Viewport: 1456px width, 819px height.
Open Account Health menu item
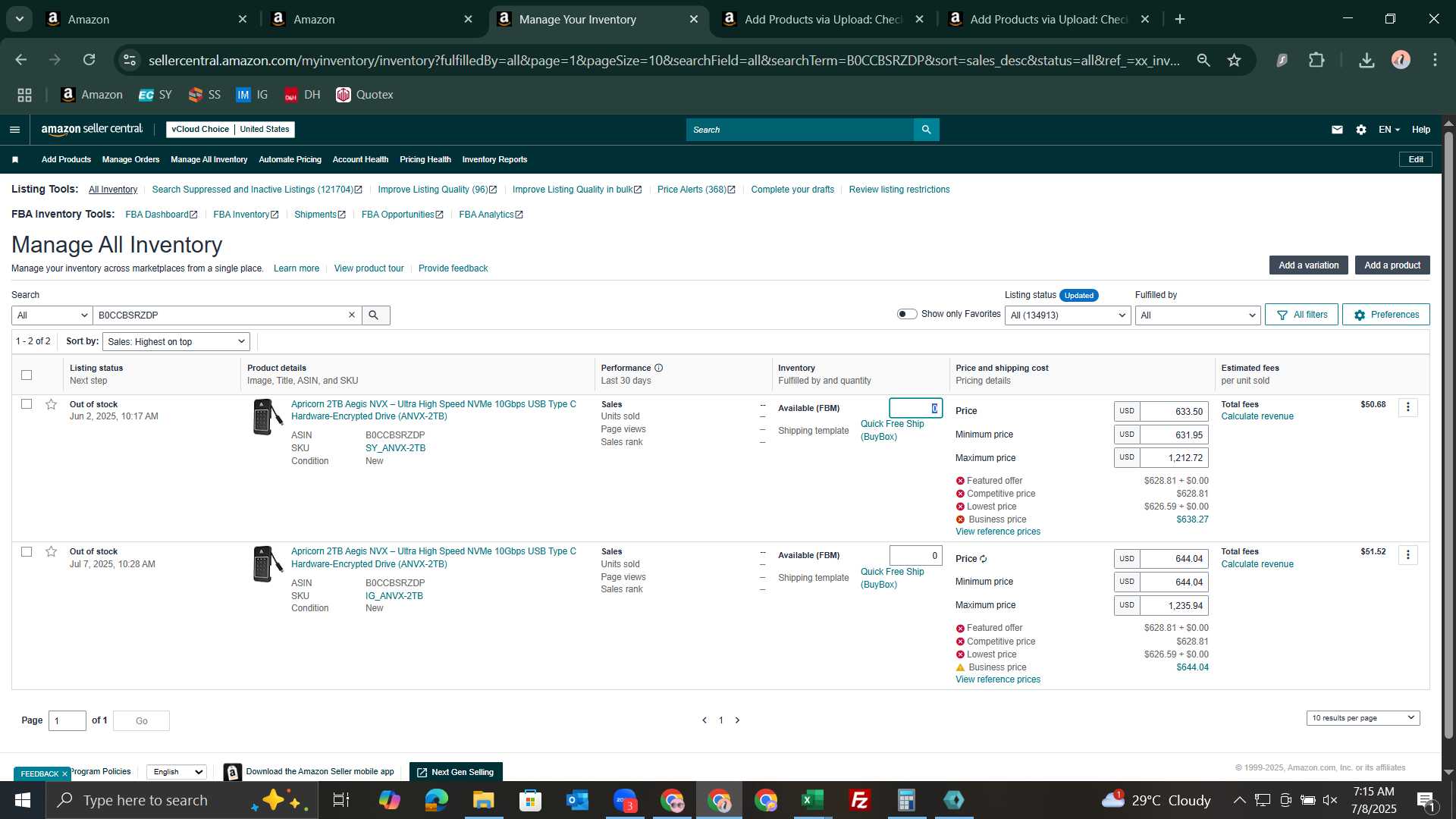click(x=360, y=159)
